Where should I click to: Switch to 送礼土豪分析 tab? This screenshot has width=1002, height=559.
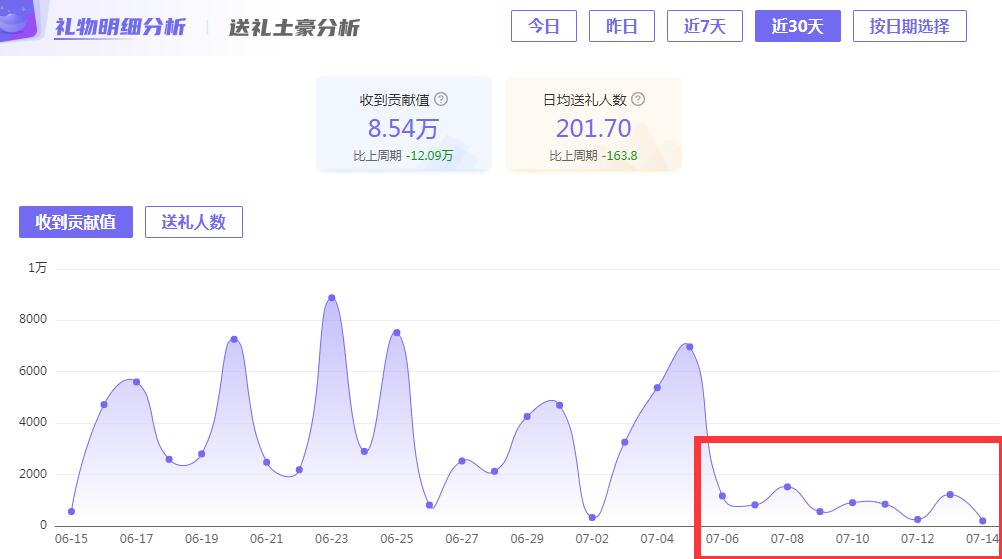coord(294,27)
